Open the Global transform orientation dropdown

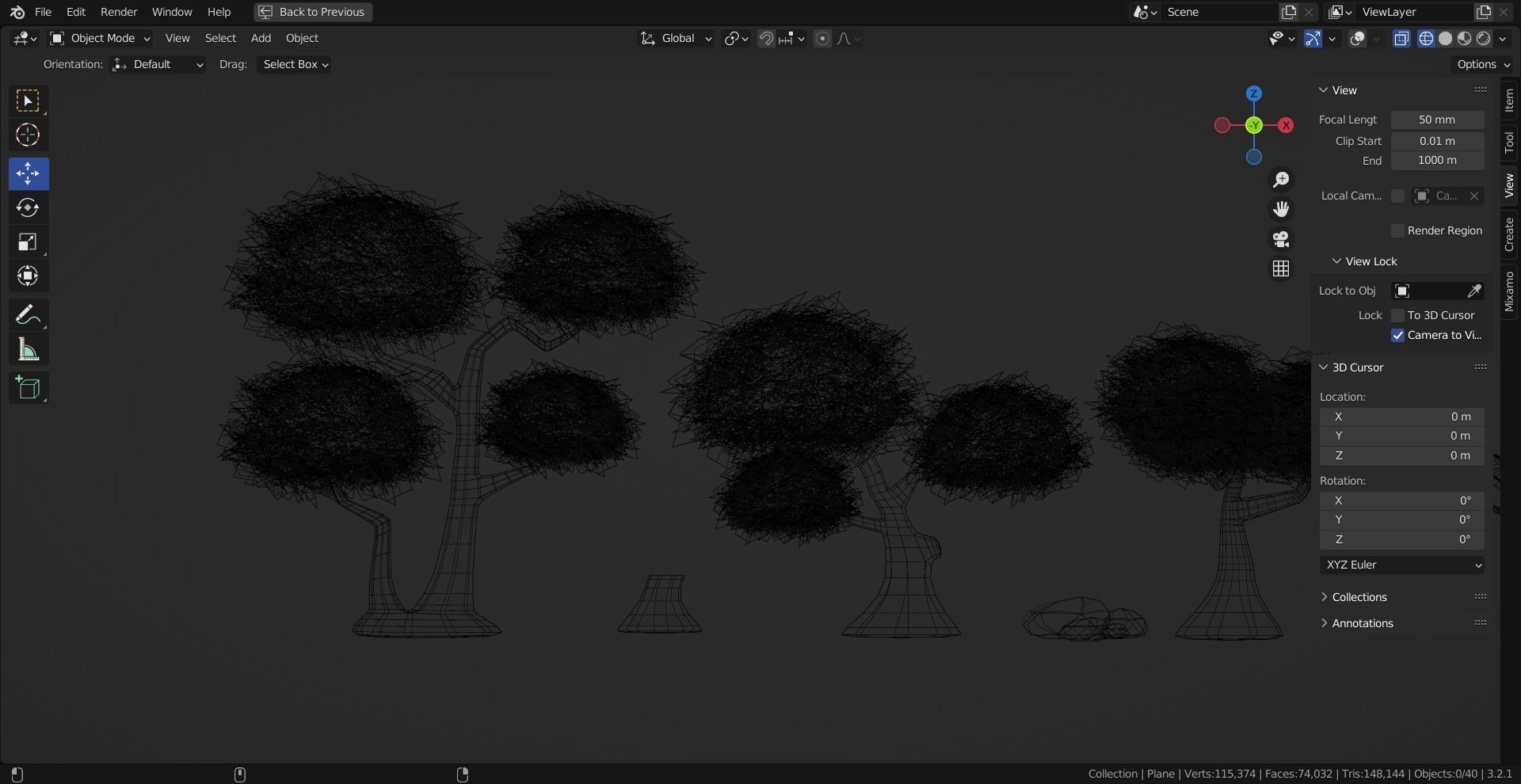(x=676, y=38)
